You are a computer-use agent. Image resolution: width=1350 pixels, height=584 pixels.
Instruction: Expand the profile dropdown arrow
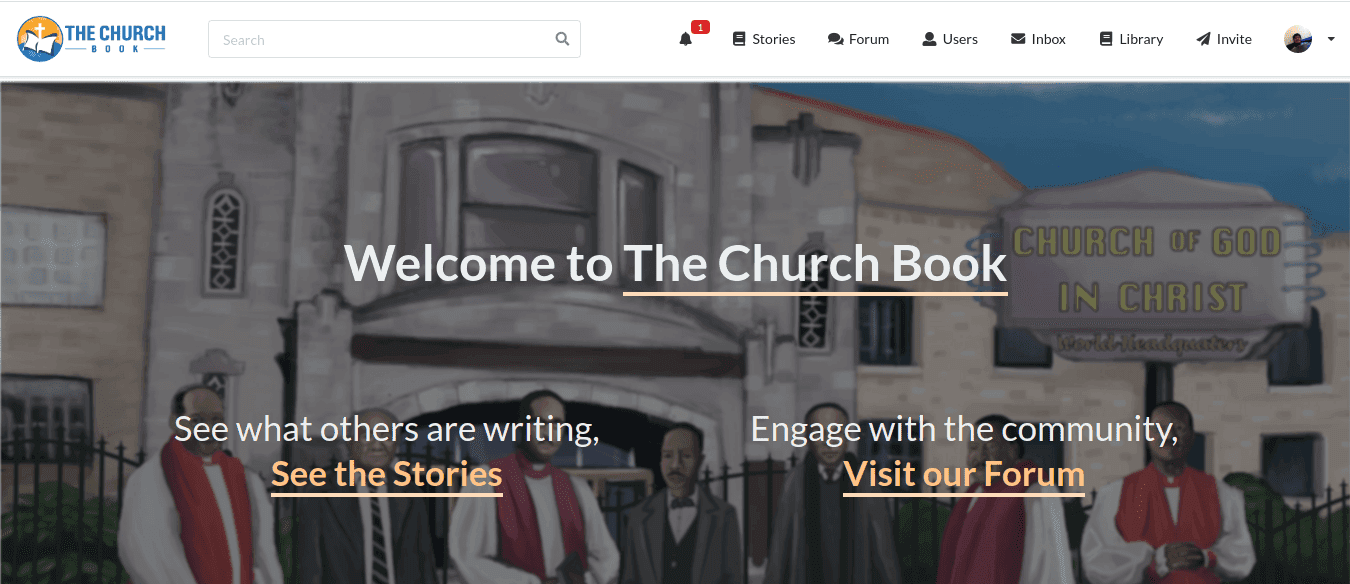[1331, 40]
